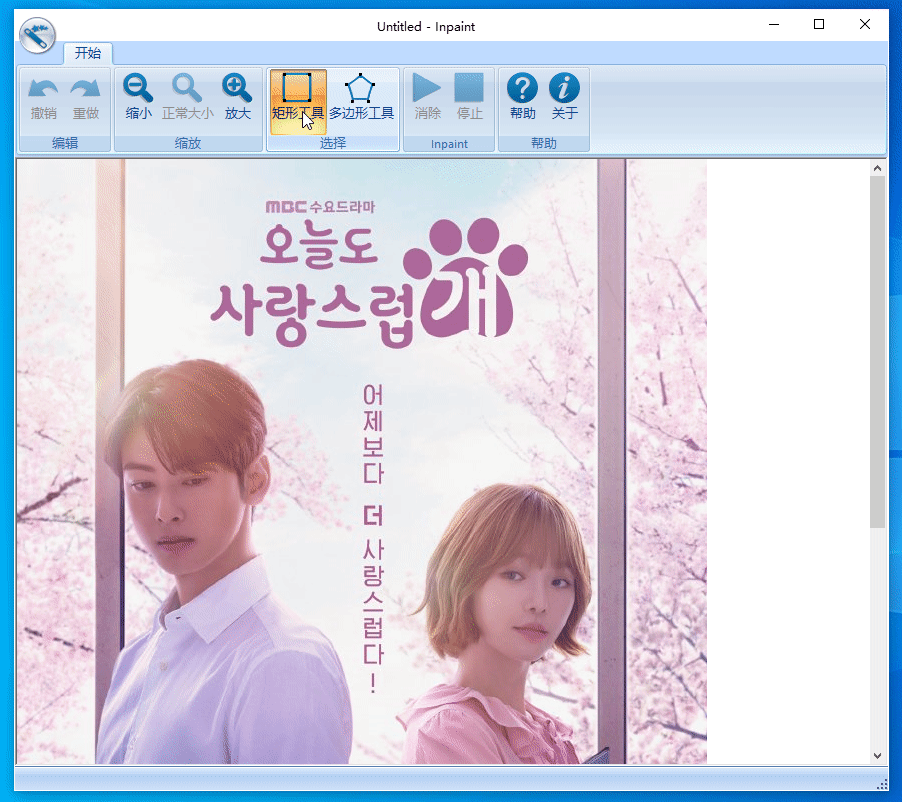Viewport: 902px width, 802px height.
Task: Click the vertical scrollbar thumb
Action: coord(877,352)
